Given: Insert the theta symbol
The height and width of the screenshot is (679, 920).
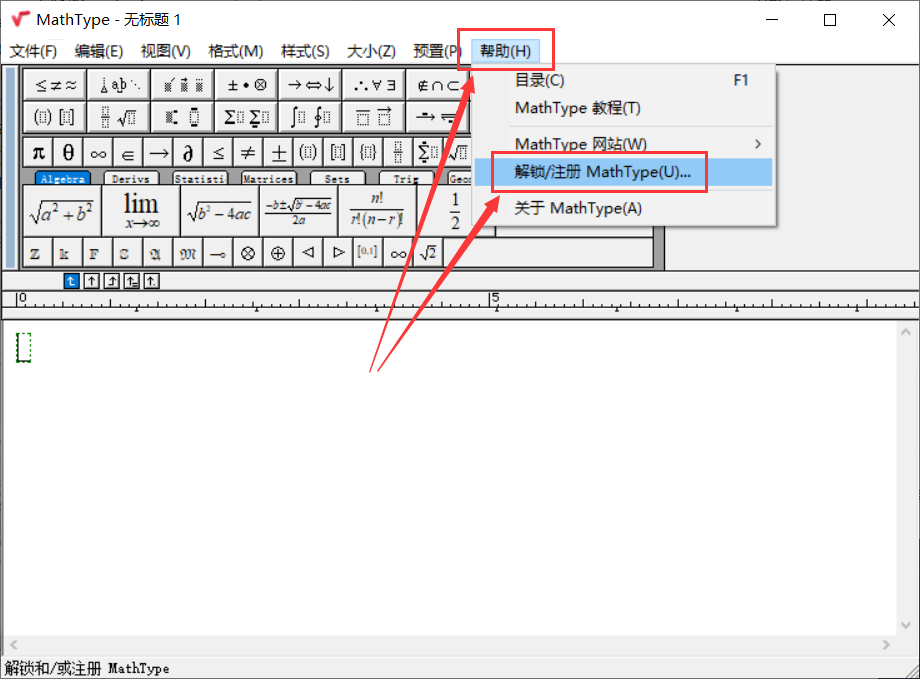Looking at the screenshot, I should pyautogui.click(x=68, y=153).
